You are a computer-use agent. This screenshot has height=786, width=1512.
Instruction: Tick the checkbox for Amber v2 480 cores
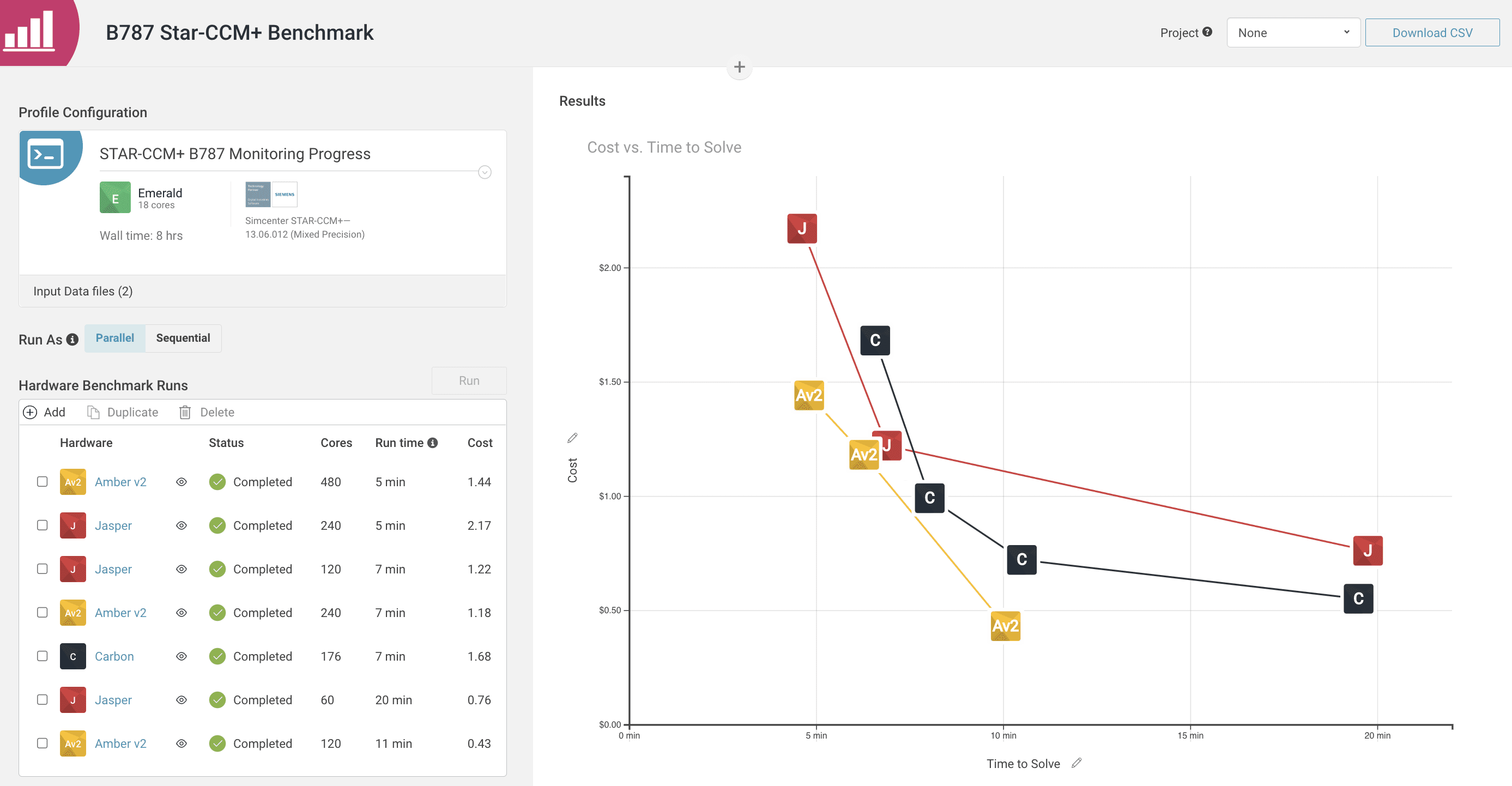[x=43, y=482]
